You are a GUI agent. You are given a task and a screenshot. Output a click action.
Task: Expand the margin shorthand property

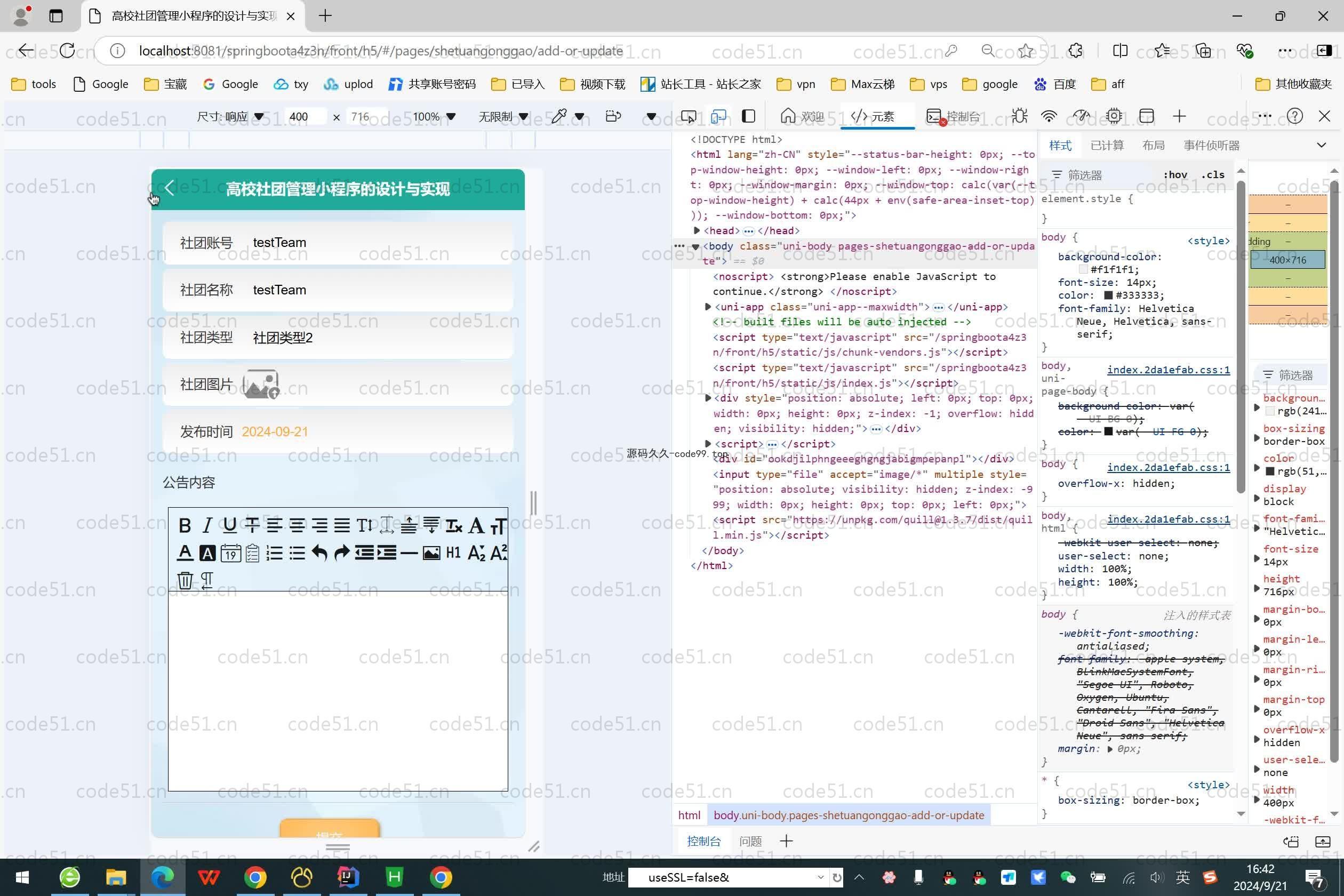pyautogui.click(x=1110, y=749)
